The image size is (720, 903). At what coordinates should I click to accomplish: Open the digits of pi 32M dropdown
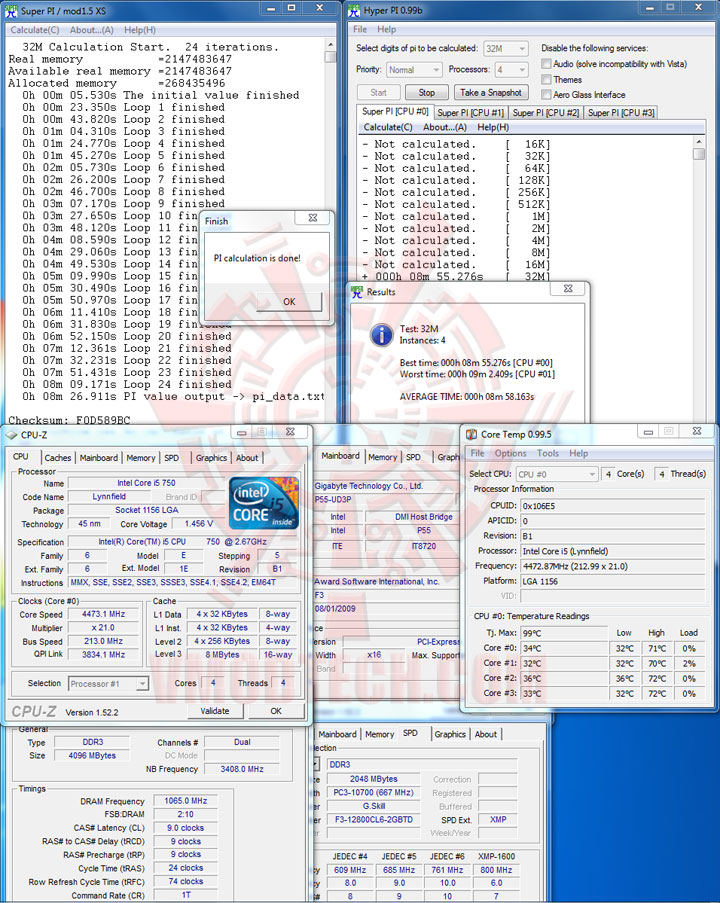click(506, 48)
